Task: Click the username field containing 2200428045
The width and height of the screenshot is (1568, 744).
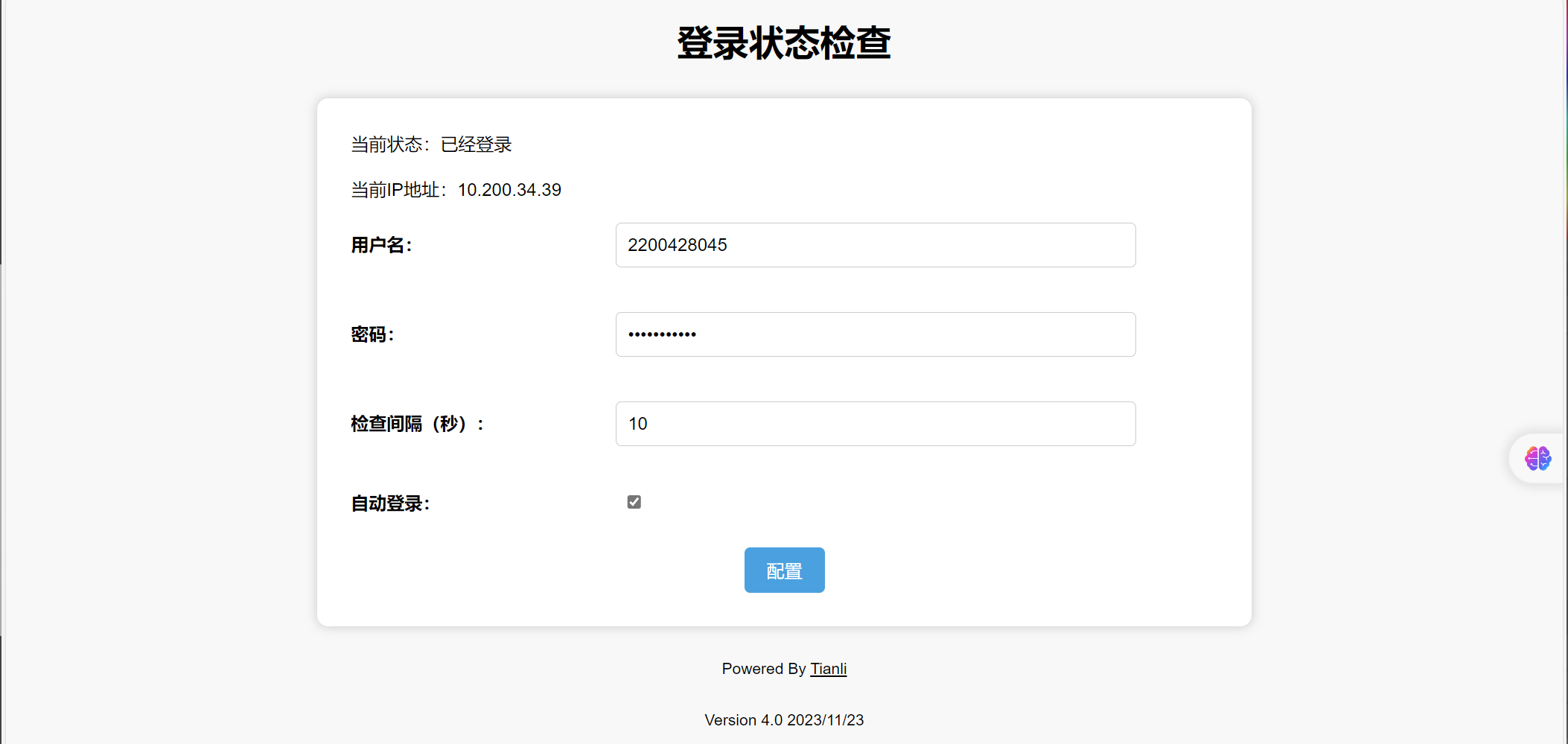Action: [x=875, y=244]
